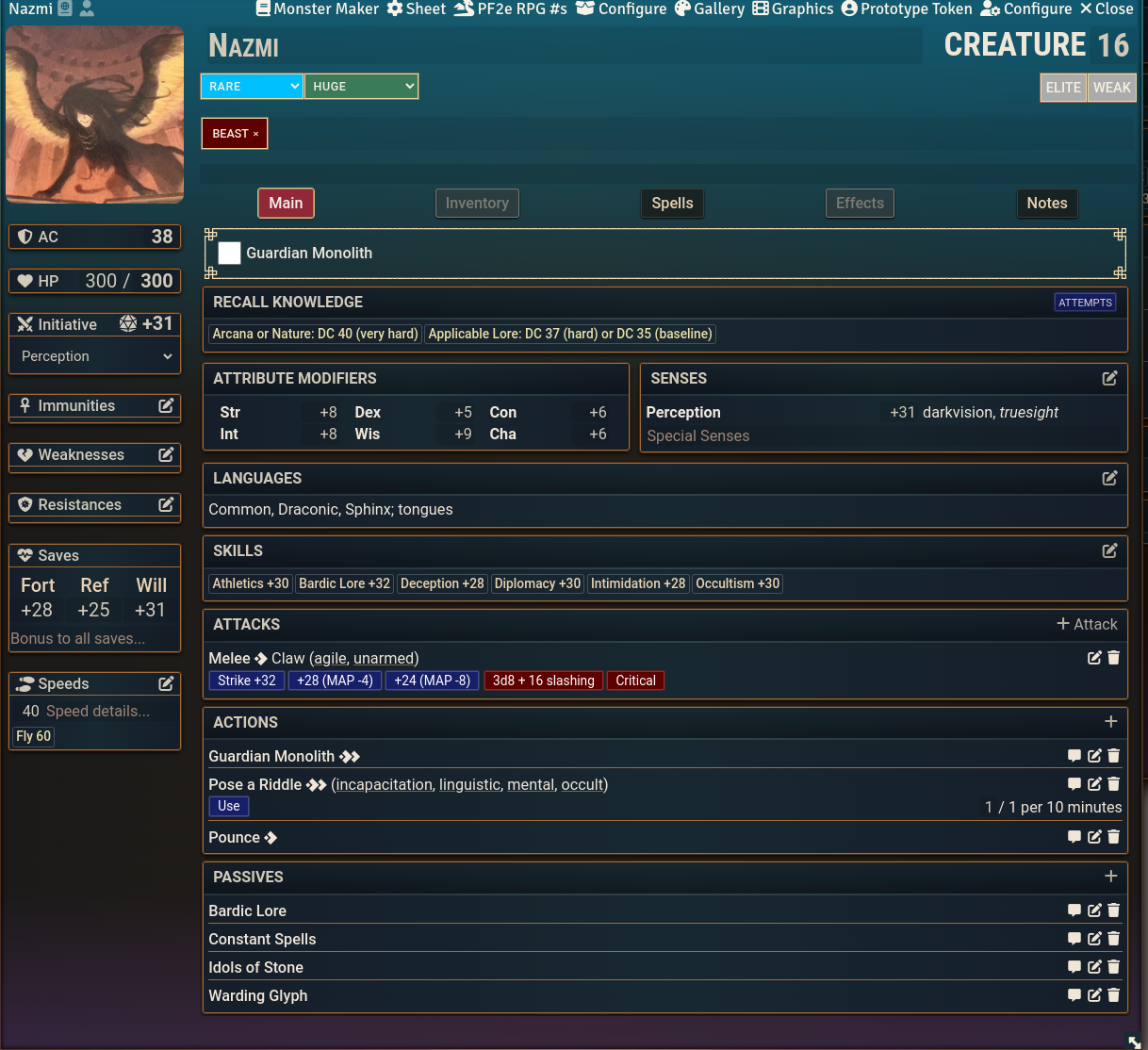
Task: Open the Sheet settings
Action: click(416, 8)
